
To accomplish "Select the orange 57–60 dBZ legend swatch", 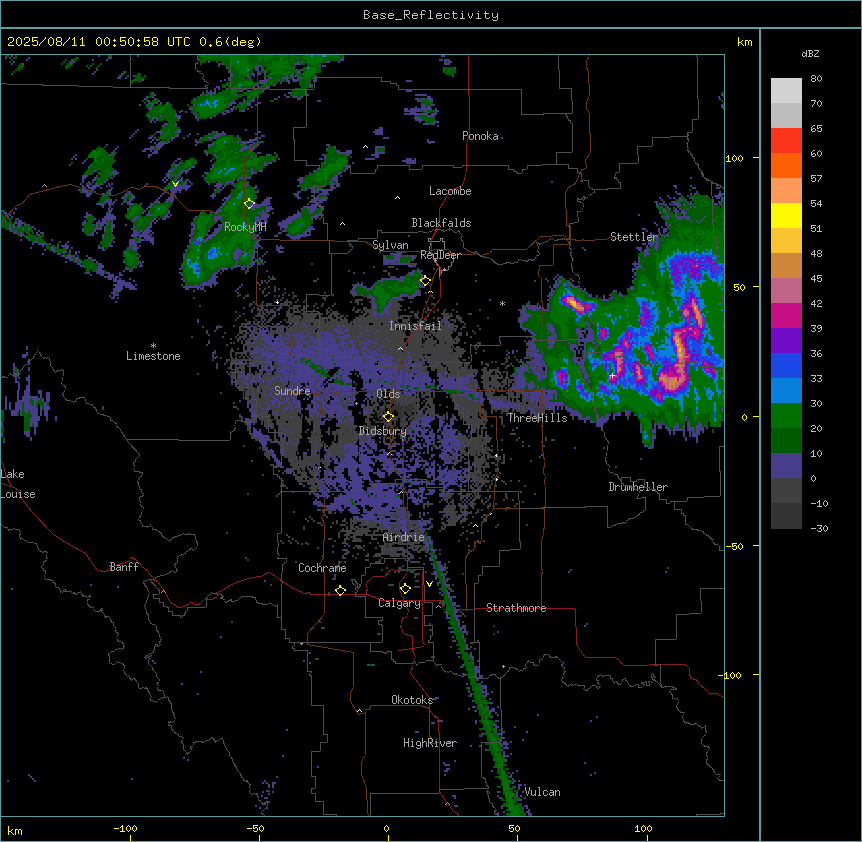I will [x=786, y=165].
